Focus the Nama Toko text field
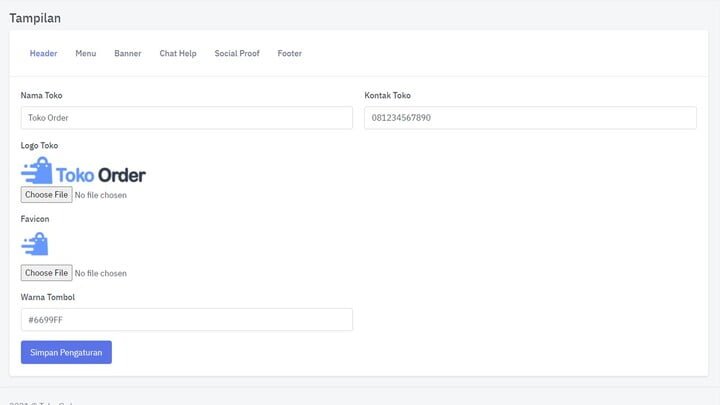Viewport: 720px width, 405px height. [187, 118]
